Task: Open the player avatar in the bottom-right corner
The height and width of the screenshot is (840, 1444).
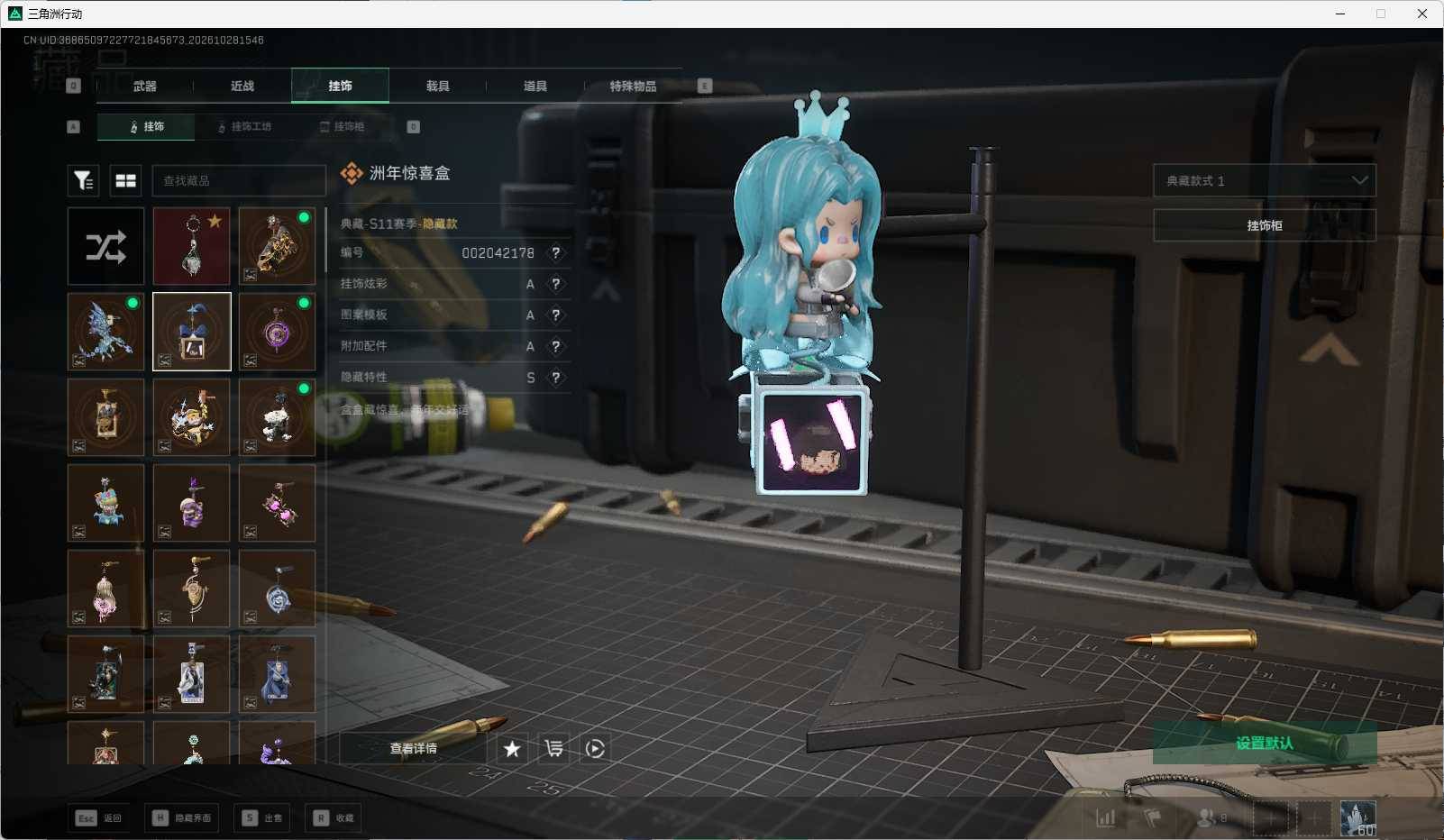Action: [1358, 818]
